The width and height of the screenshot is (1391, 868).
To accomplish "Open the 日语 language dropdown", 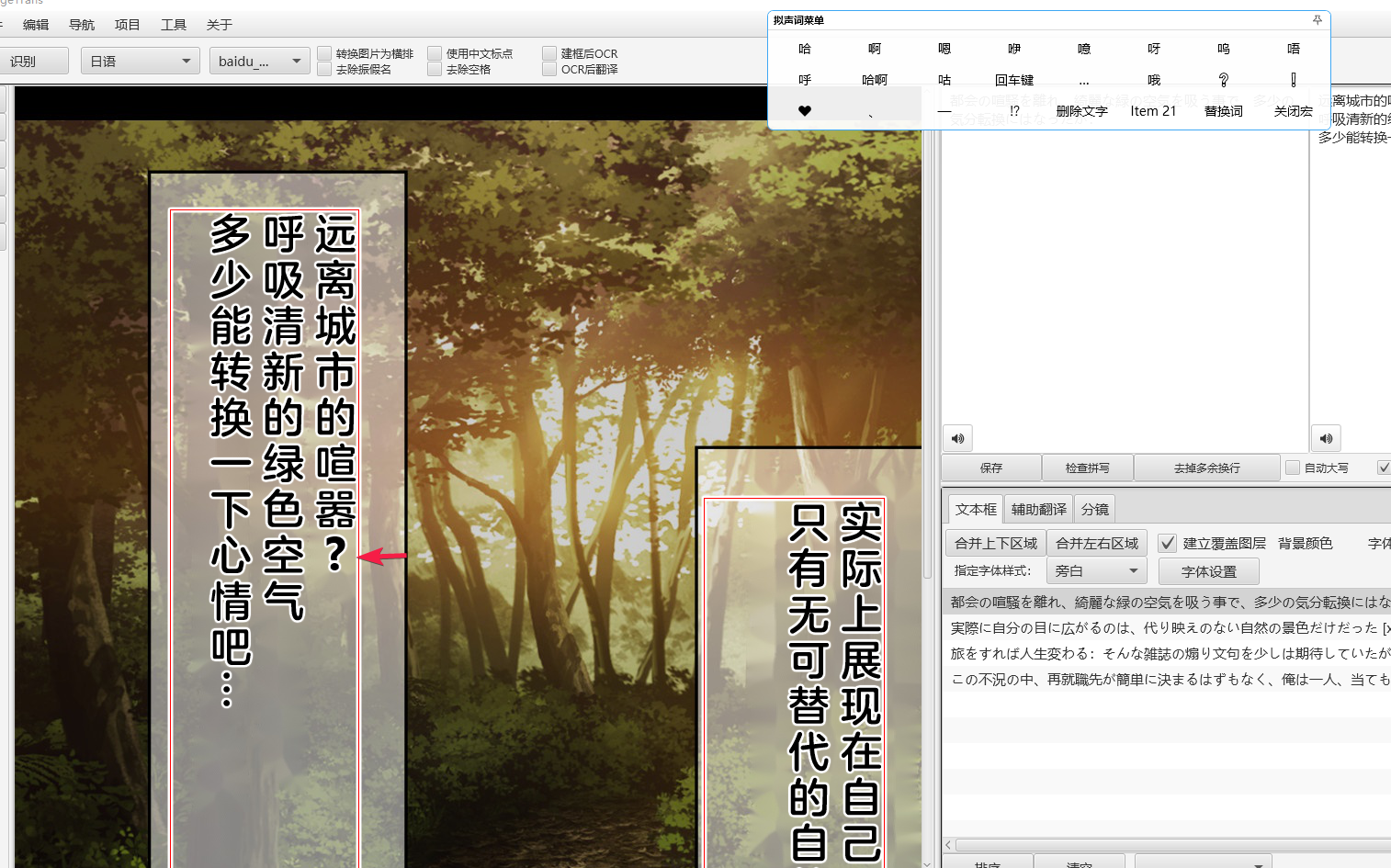I will pos(141,61).
